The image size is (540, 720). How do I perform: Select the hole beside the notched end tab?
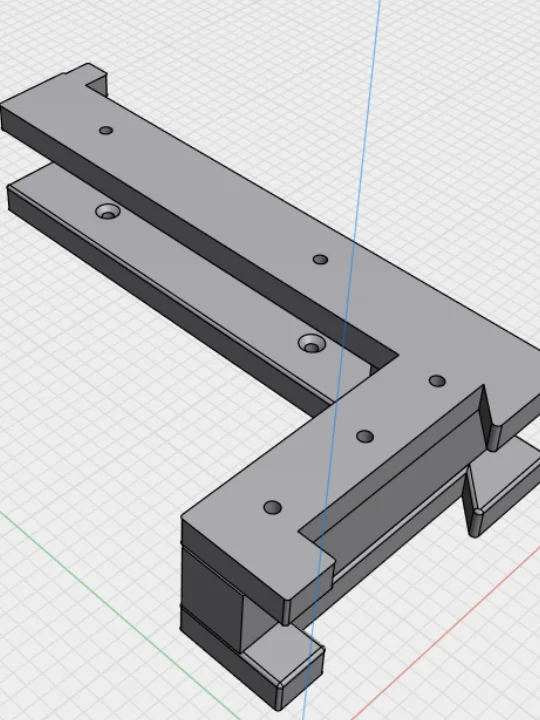click(x=106, y=130)
